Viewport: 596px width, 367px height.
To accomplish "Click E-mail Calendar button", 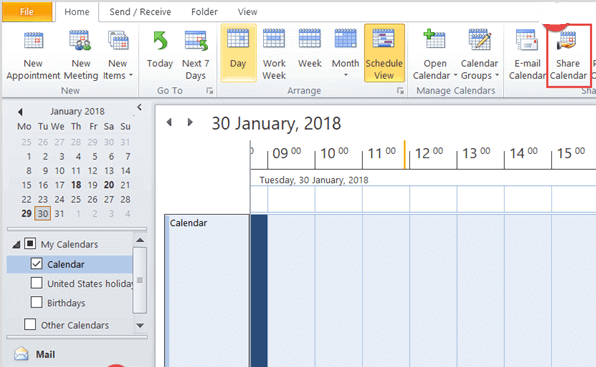I will (x=527, y=55).
